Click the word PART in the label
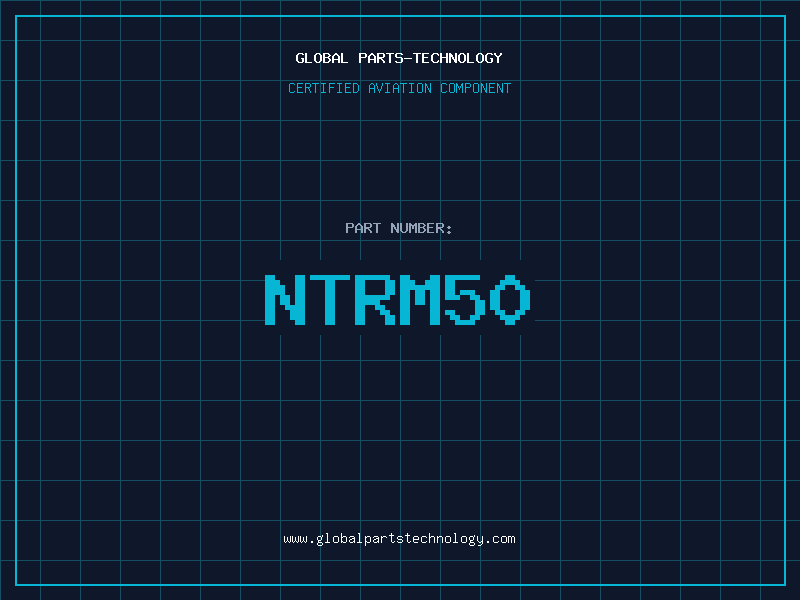 click(x=363, y=228)
